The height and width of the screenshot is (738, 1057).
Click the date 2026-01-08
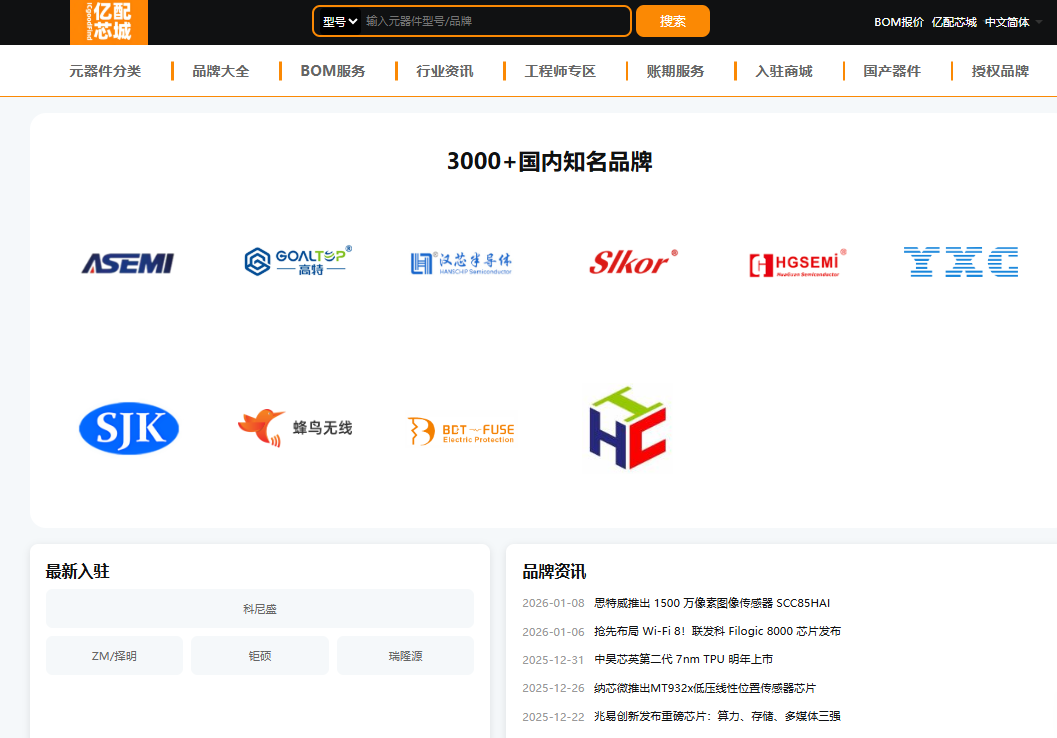click(x=553, y=603)
